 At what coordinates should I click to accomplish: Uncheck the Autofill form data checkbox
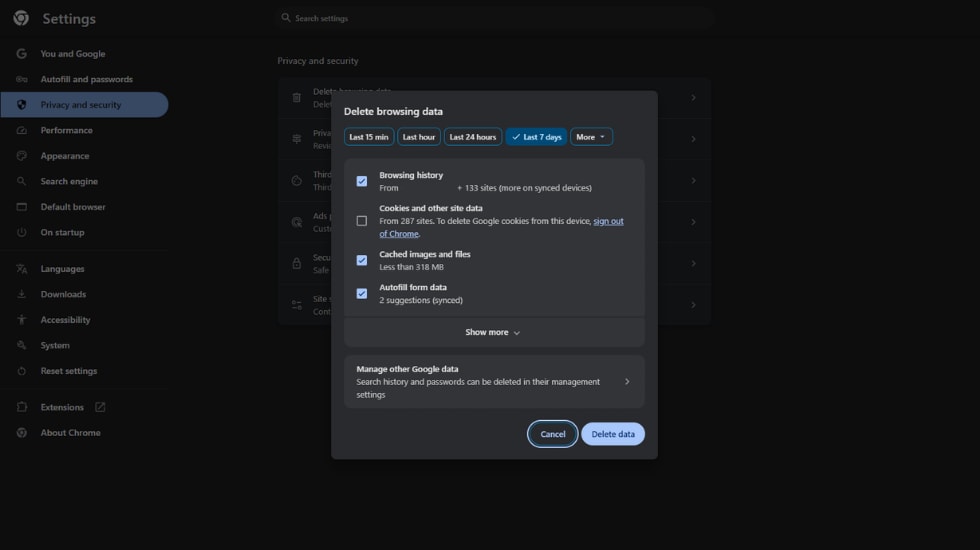[362, 293]
